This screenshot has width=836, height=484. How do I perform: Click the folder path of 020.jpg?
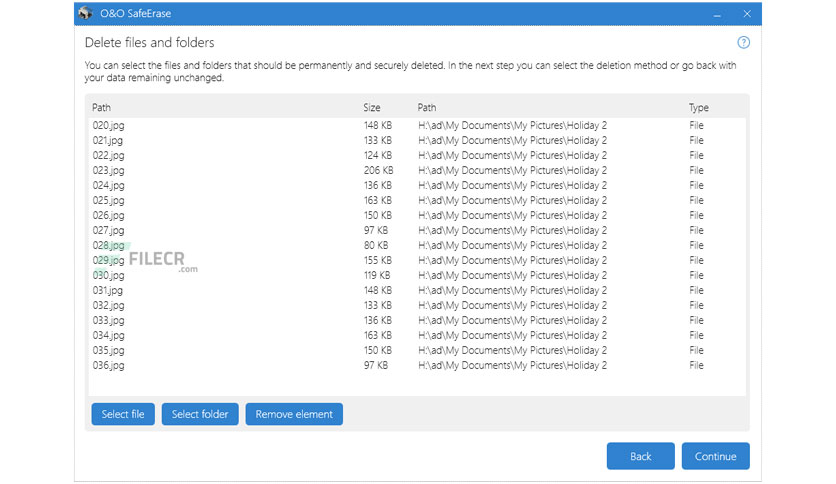tap(512, 125)
